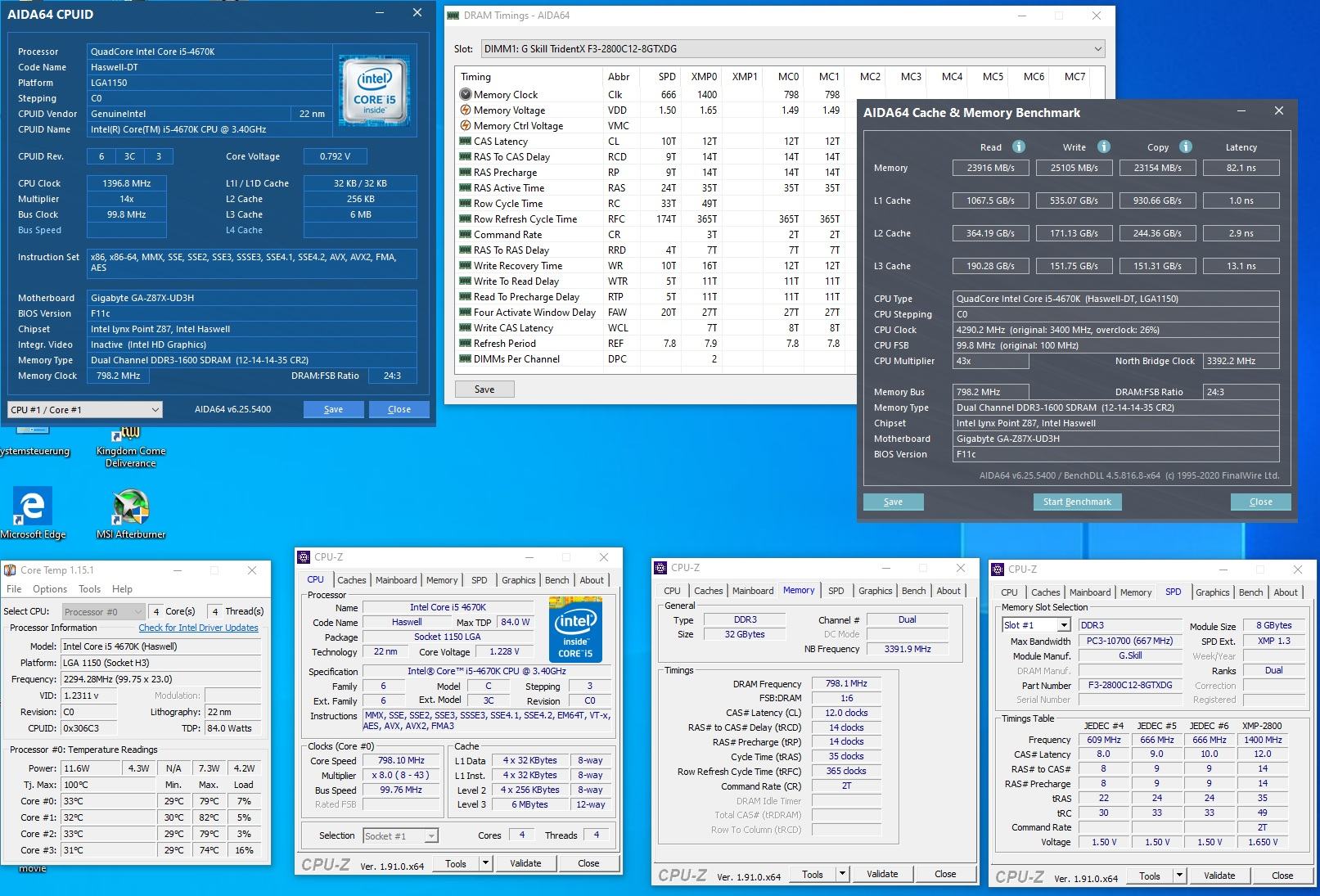Open Kingdom Come Deliverance desktop shortcut
This screenshot has height=896, width=1320.
coord(131,447)
